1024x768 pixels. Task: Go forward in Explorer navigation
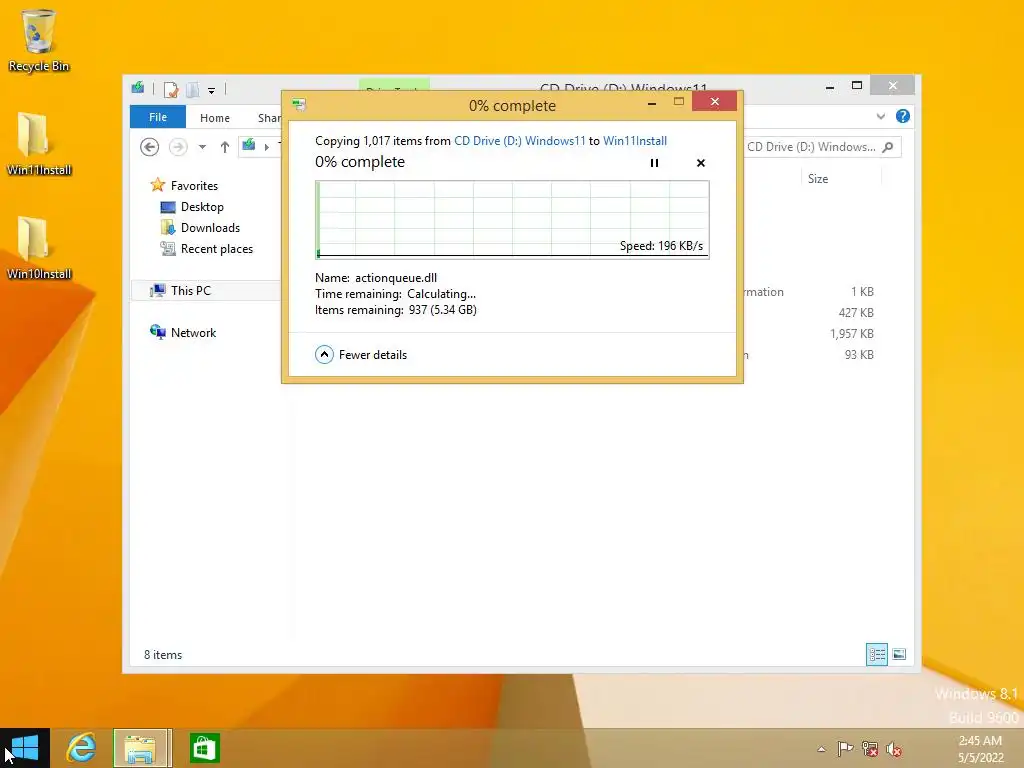point(178,147)
